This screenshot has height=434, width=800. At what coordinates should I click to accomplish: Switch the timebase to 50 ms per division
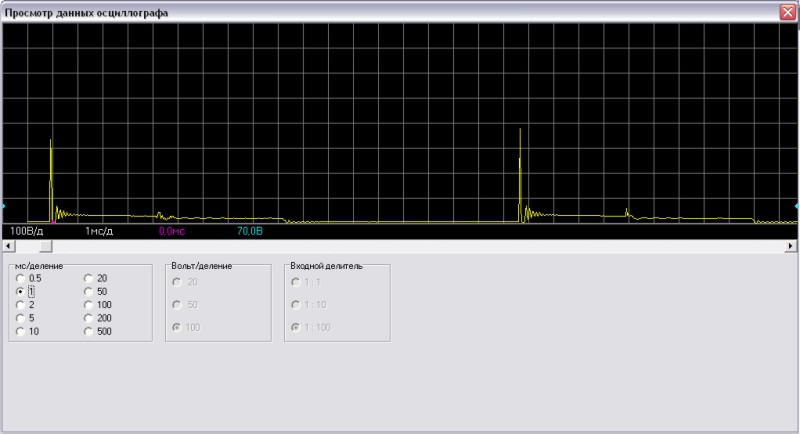[x=88, y=291]
